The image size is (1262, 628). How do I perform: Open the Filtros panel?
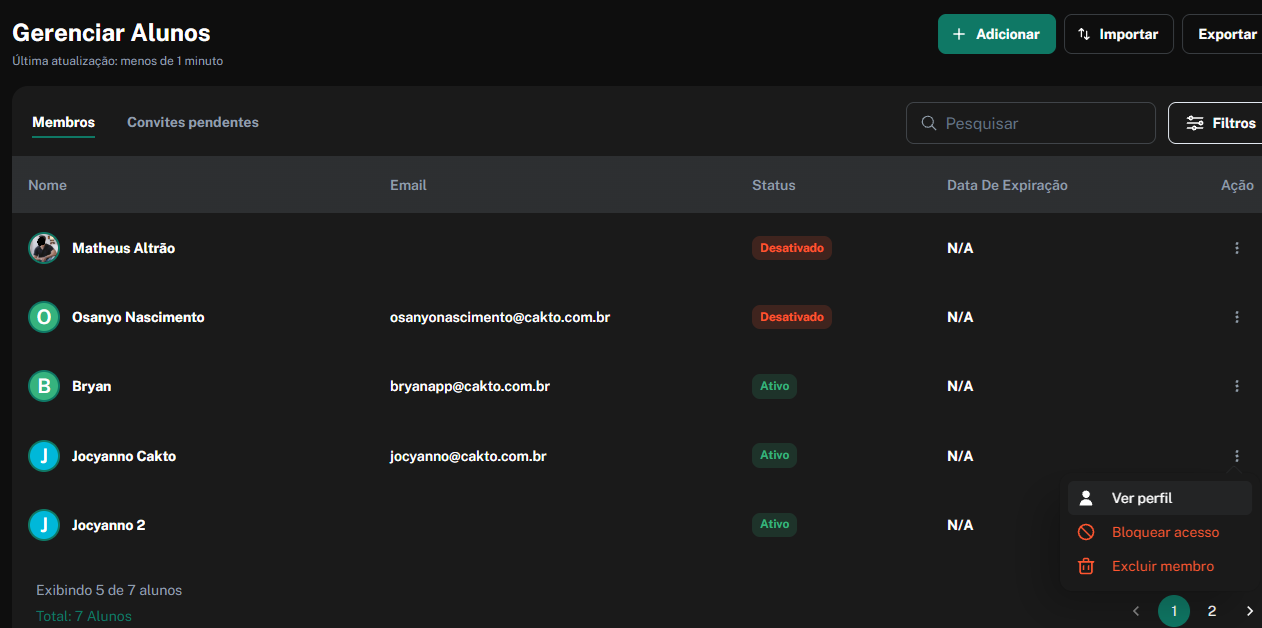click(1215, 123)
